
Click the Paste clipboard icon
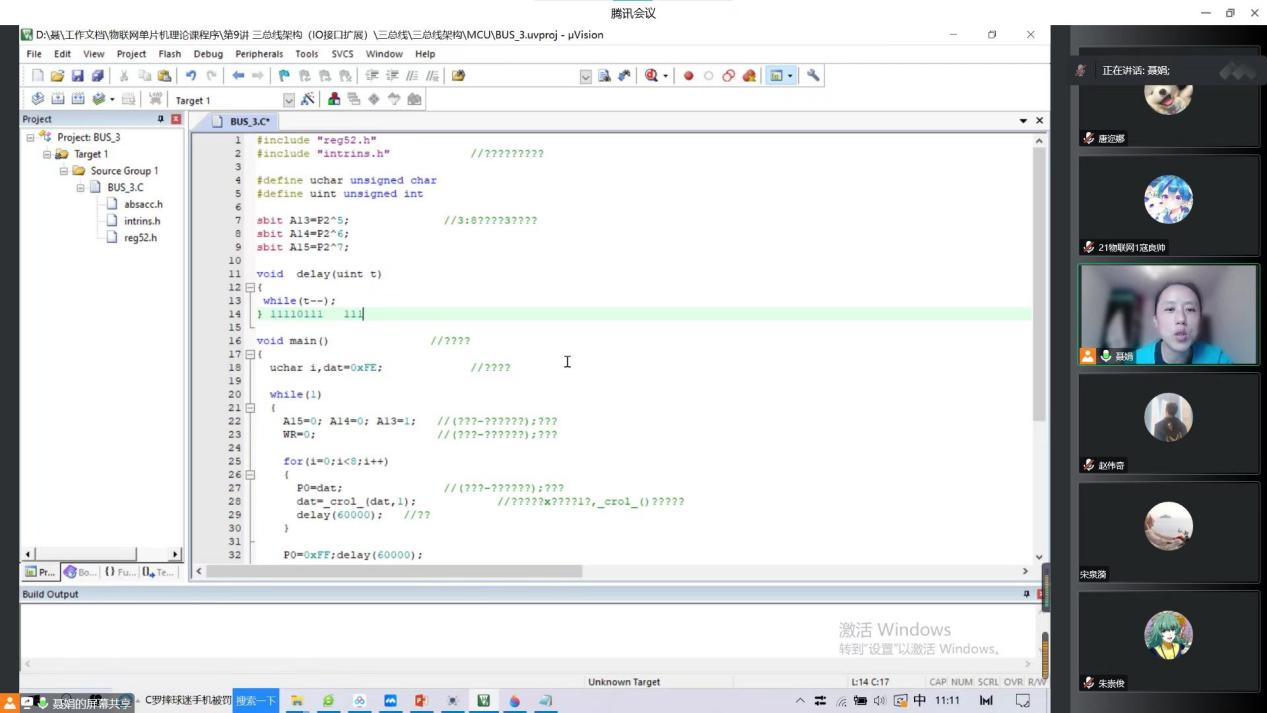point(164,76)
